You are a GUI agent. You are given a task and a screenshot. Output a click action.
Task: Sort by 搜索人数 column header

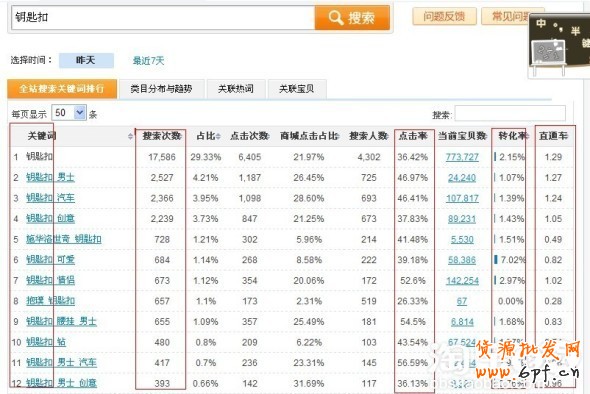click(368, 136)
